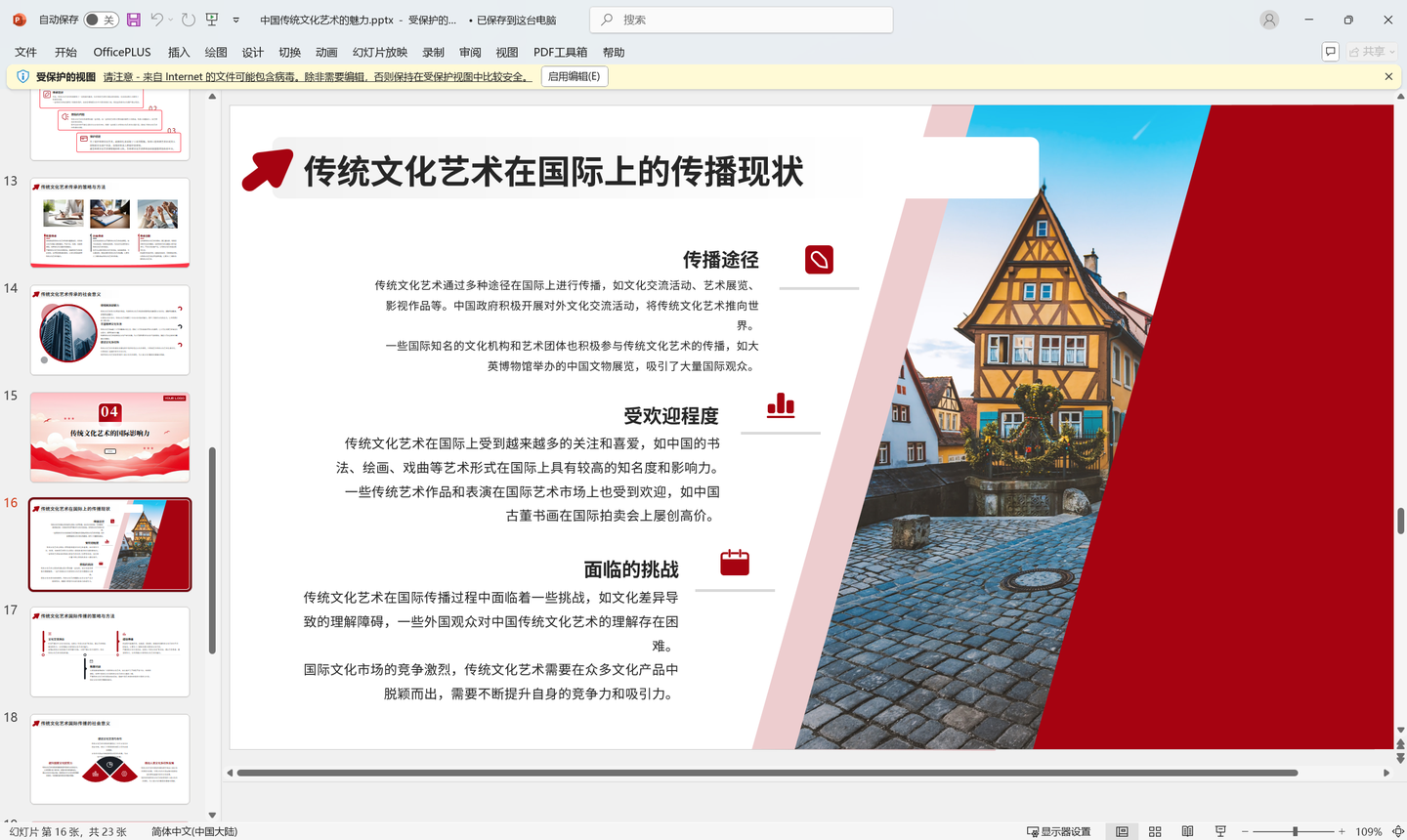Start slideshow from beginning via Quick Access icon
The width and height of the screenshot is (1407, 840).
[x=211, y=20]
